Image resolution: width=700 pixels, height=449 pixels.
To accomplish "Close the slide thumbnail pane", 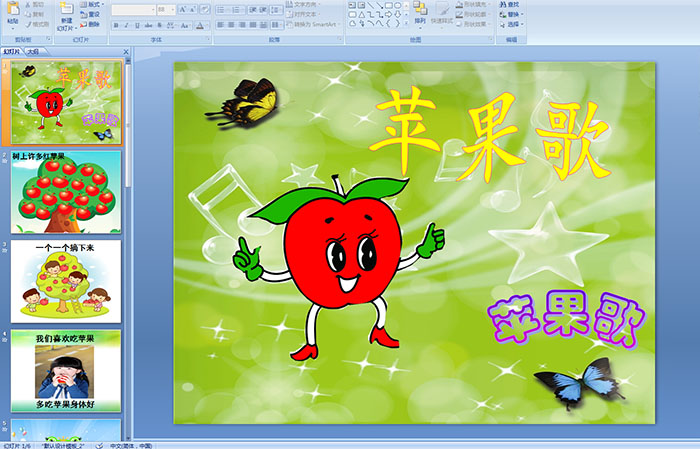I will click(126, 52).
